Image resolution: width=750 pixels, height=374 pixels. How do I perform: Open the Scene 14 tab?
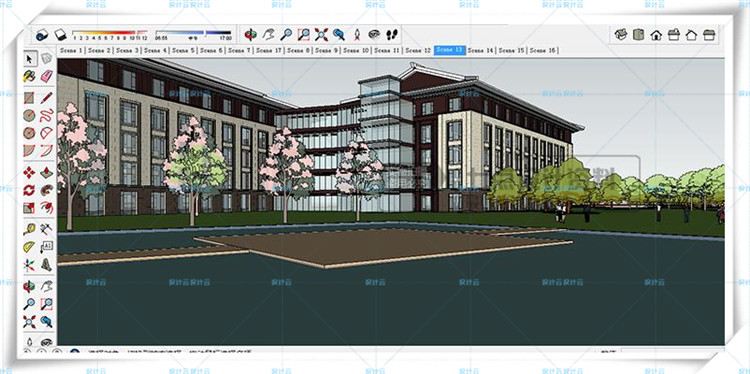pyautogui.click(x=481, y=50)
